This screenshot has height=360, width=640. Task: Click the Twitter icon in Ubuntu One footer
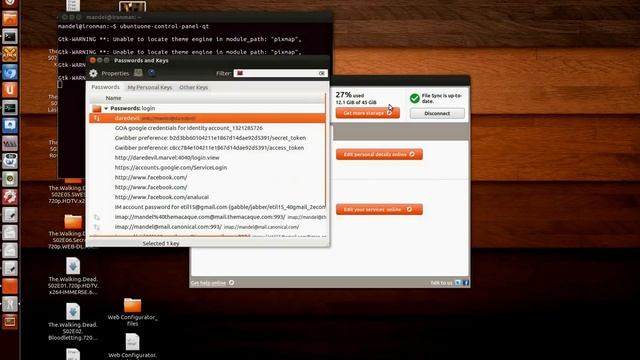click(x=458, y=282)
